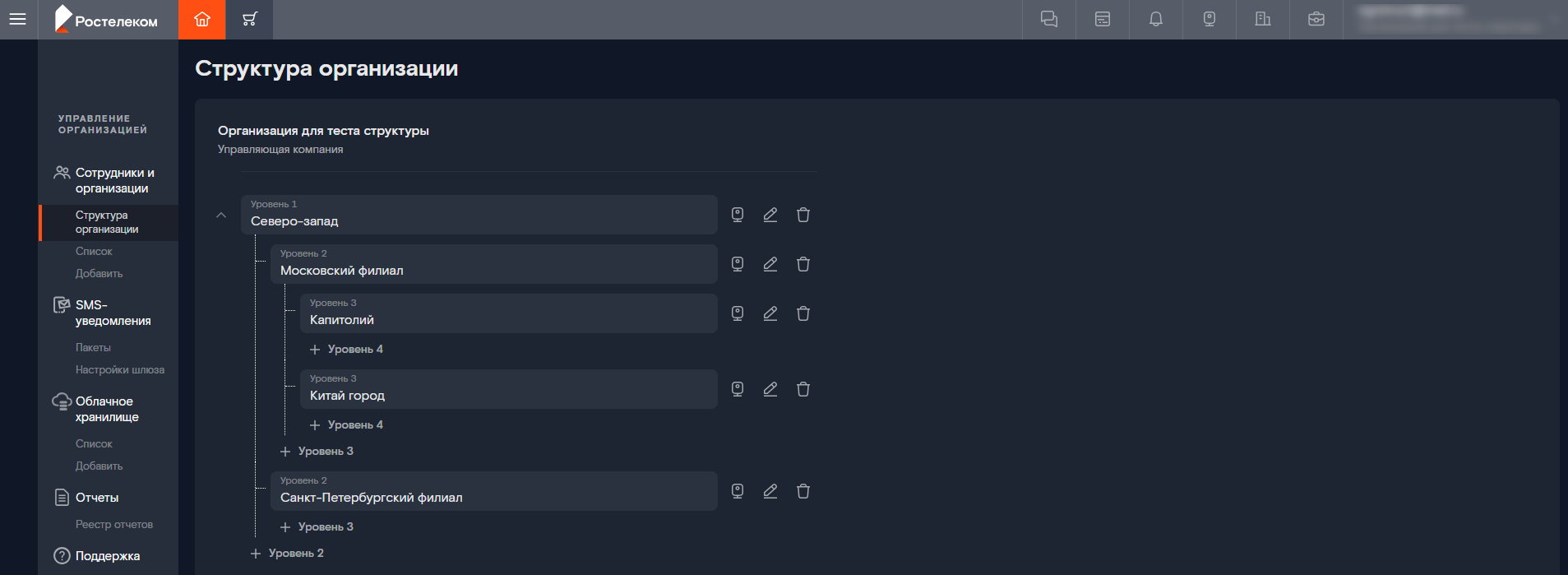Edit Китай город with pencil icon
This screenshot has width=1568, height=575.
770,389
